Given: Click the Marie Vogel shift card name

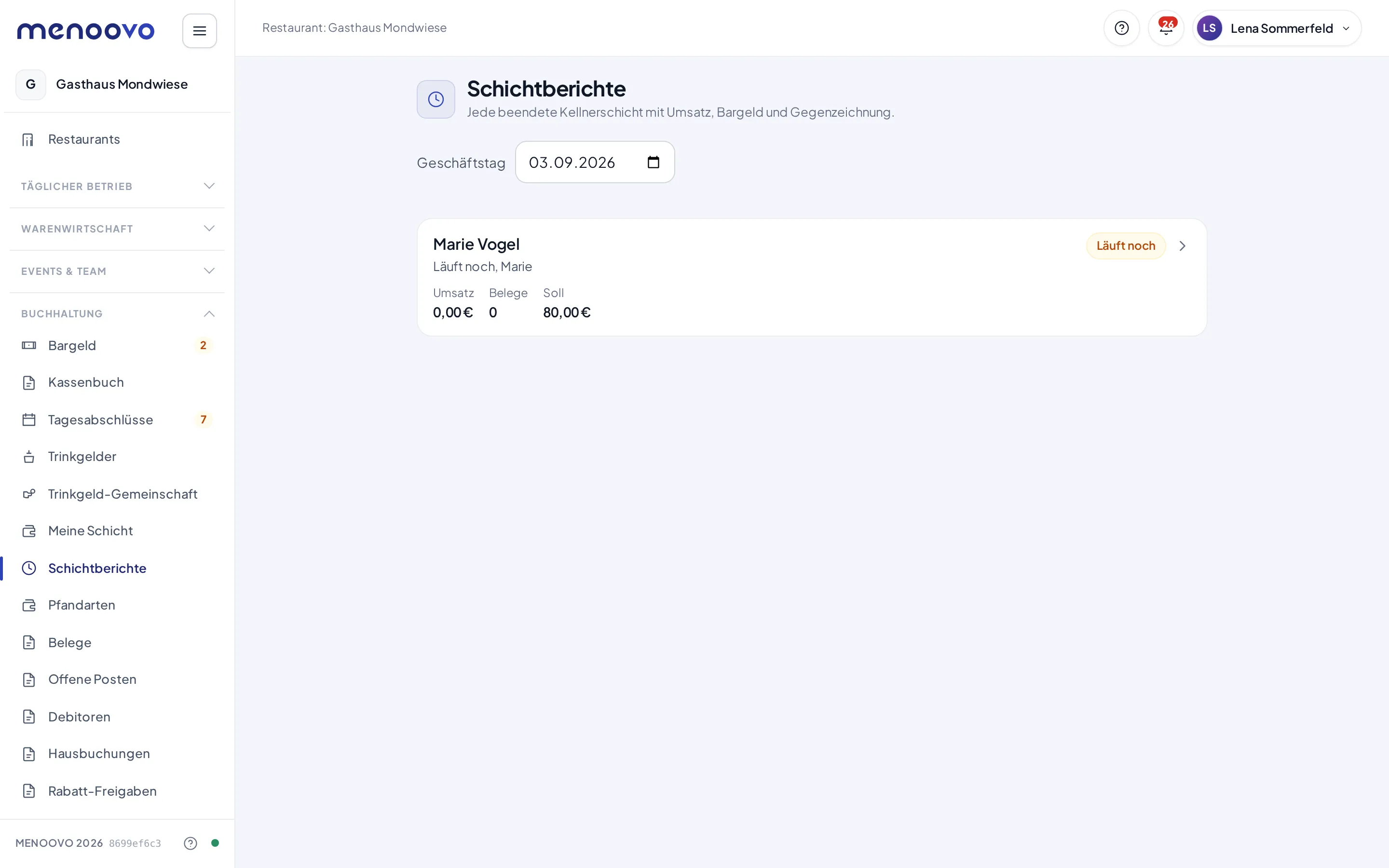Looking at the screenshot, I should pos(476,244).
